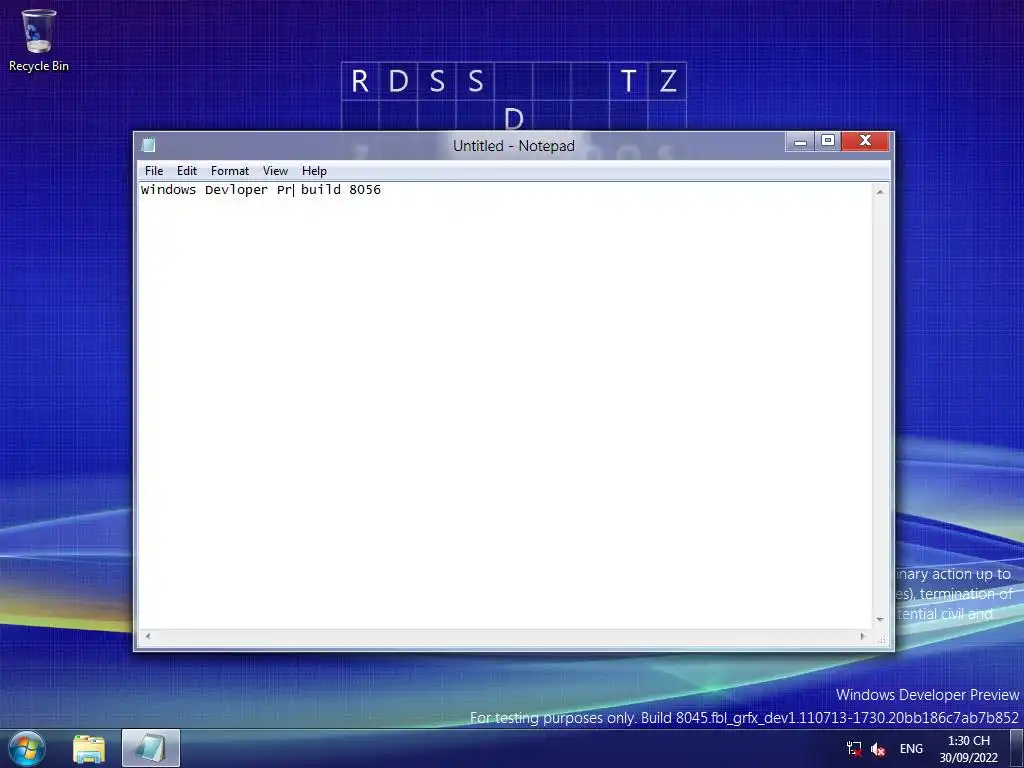Click the 'Untitled - Notepad' title text
This screenshot has height=768, width=1024.
tap(514, 146)
